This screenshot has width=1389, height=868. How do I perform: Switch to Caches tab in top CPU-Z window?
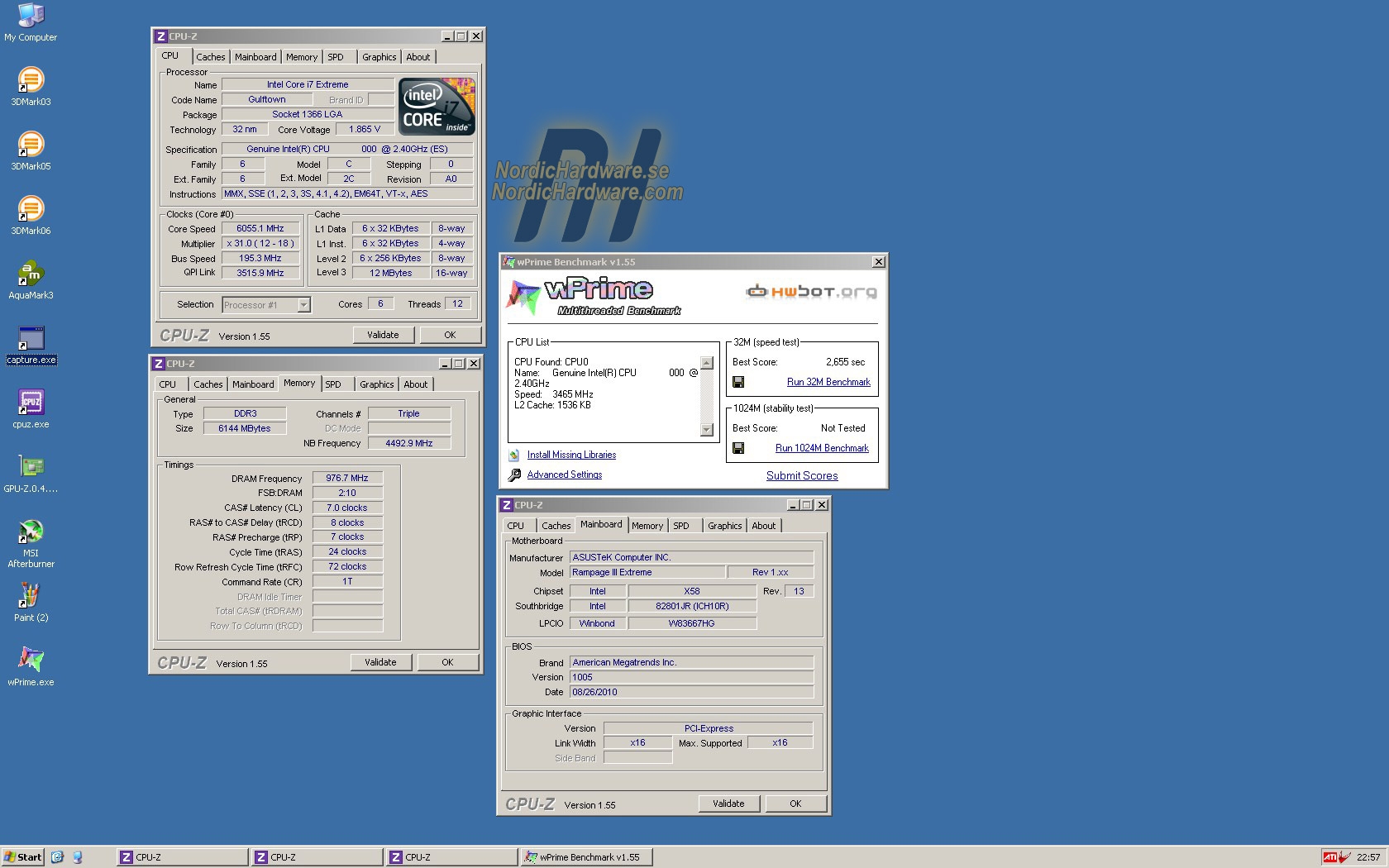tap(210, 57)
